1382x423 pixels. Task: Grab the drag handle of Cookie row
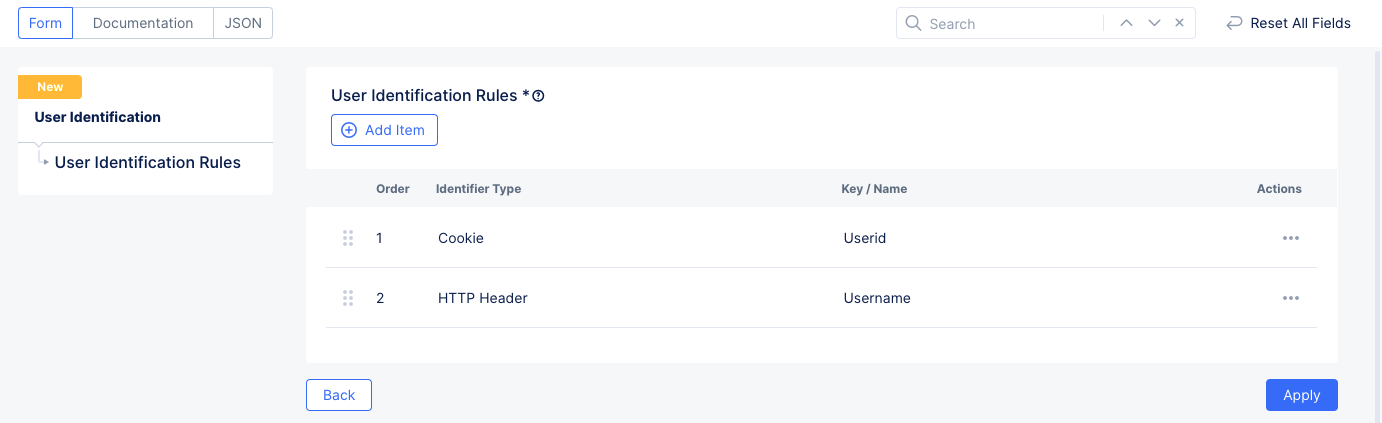tap(348, 238)
